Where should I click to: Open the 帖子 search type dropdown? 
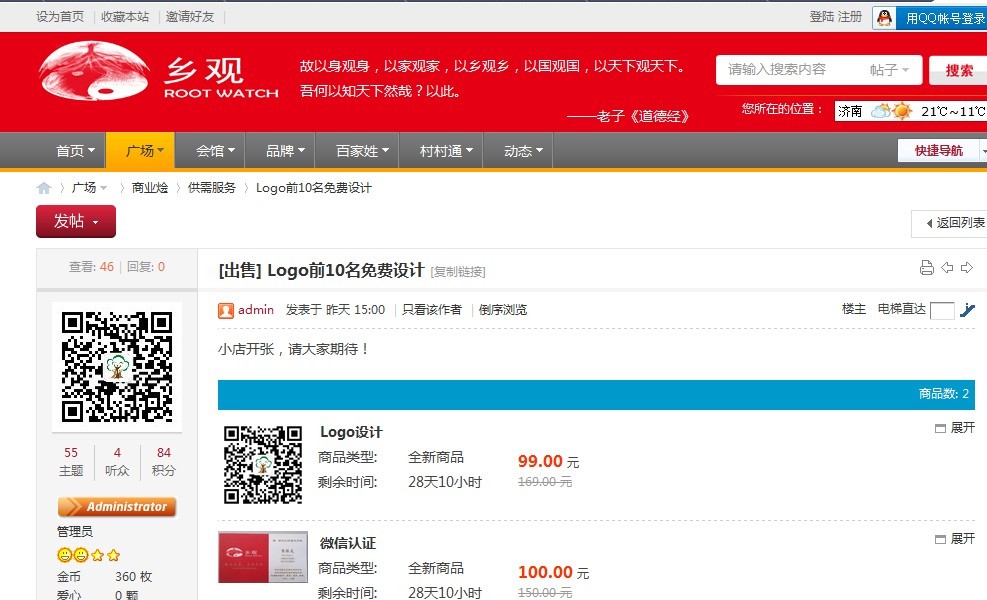pos(889,70)
